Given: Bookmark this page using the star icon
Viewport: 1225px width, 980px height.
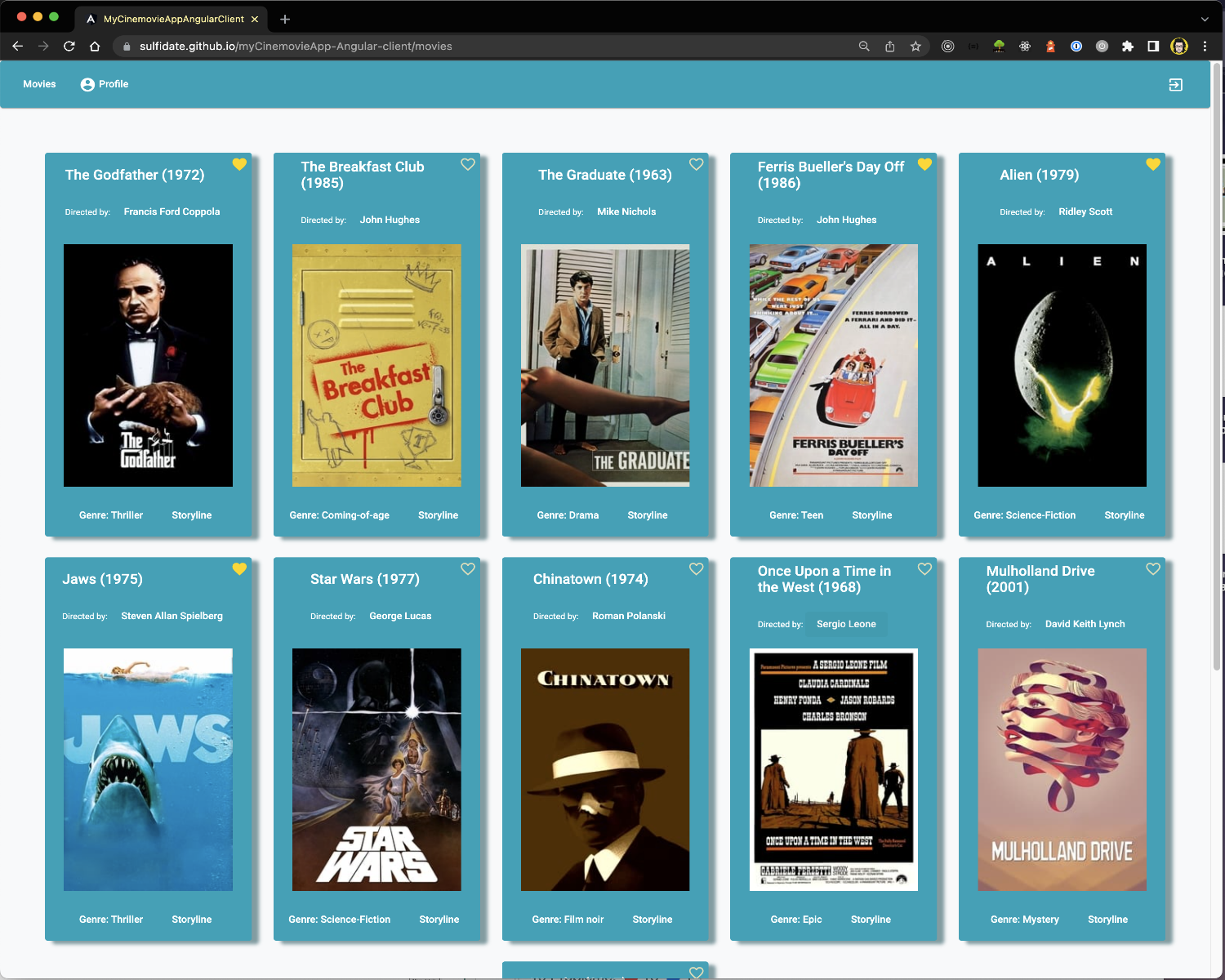Looking at the screenshot, I should tap(915, 47).
